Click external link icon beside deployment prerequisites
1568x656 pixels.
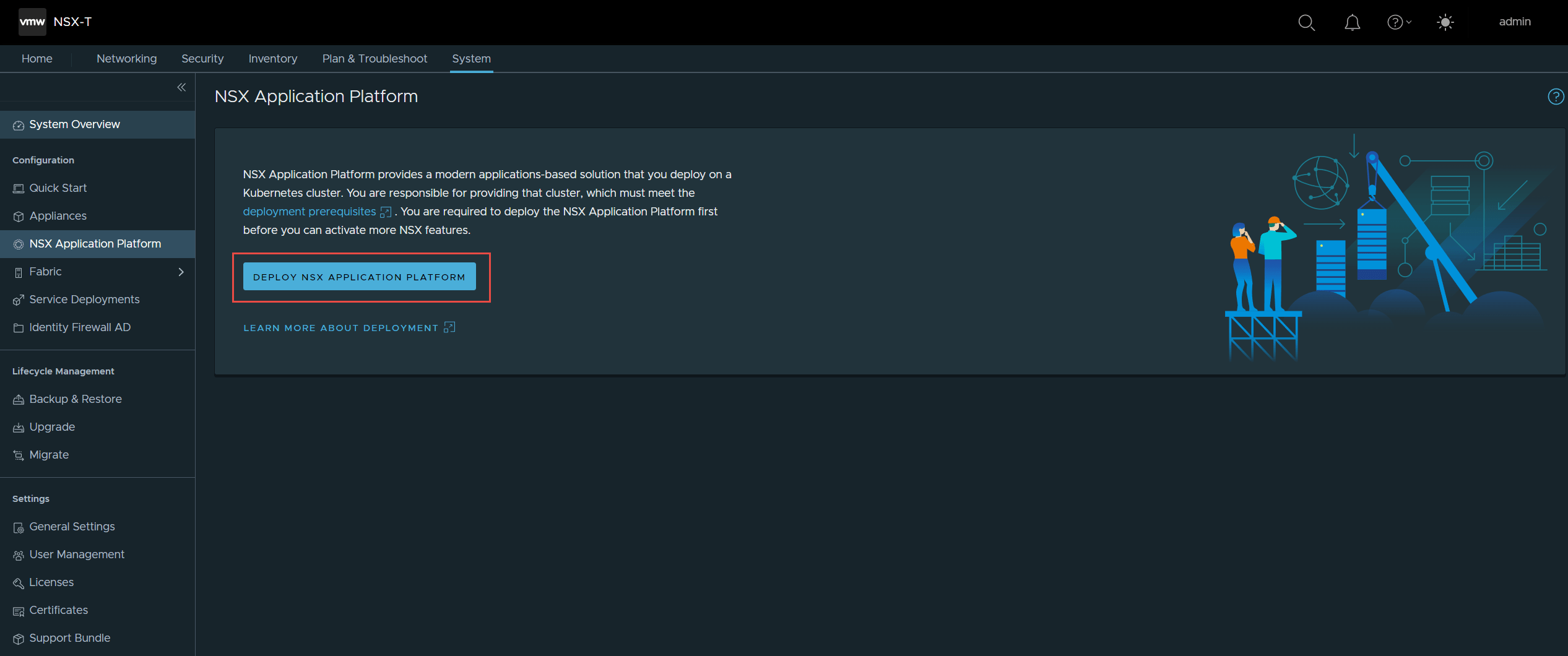(x=386, y=212)
